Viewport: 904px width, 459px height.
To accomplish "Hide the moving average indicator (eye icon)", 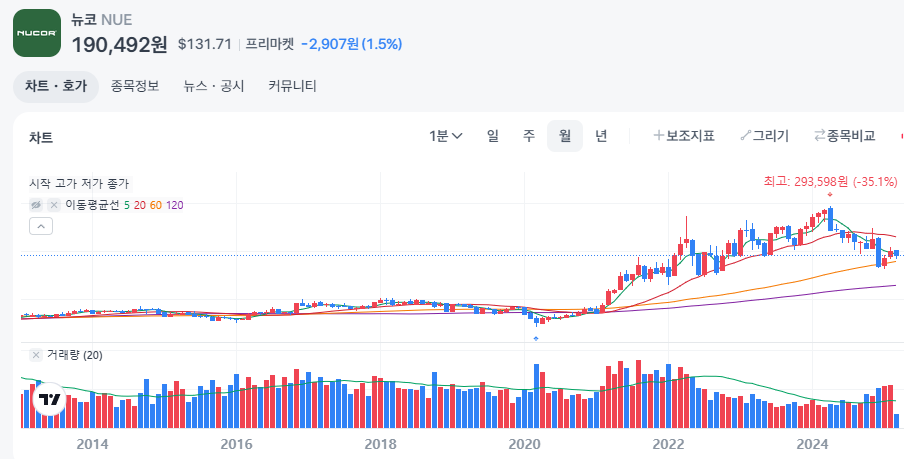I will click(36, 205).
